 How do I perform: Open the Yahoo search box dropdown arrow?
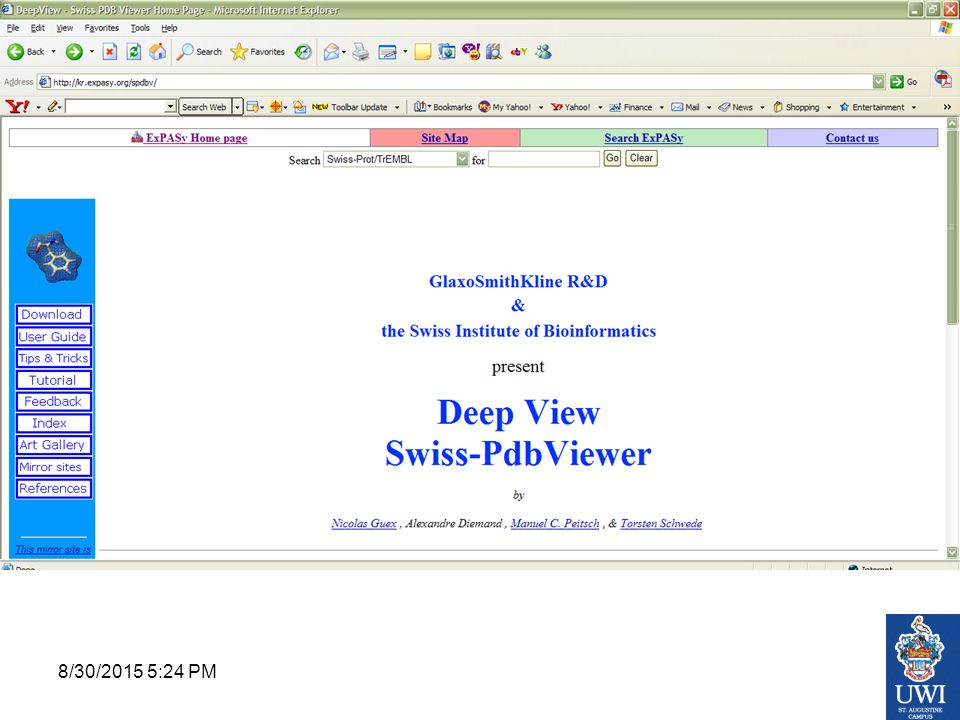click(x=170, y=107)
